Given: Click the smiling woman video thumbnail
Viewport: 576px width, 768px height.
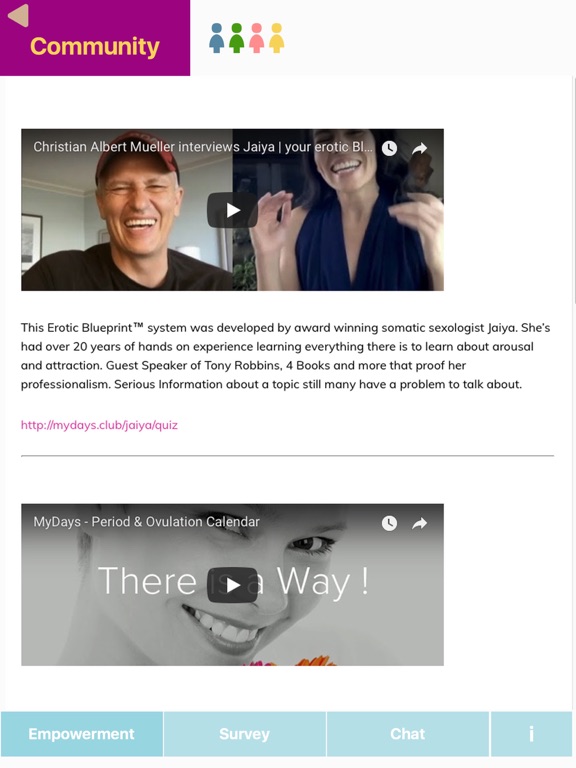Looking at the screenshot, I should (233, 585).
